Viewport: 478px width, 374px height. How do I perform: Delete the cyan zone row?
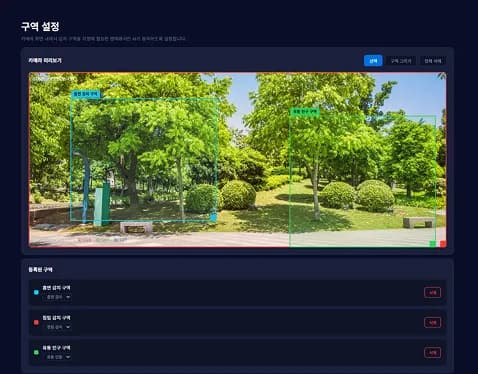(432, 292)
